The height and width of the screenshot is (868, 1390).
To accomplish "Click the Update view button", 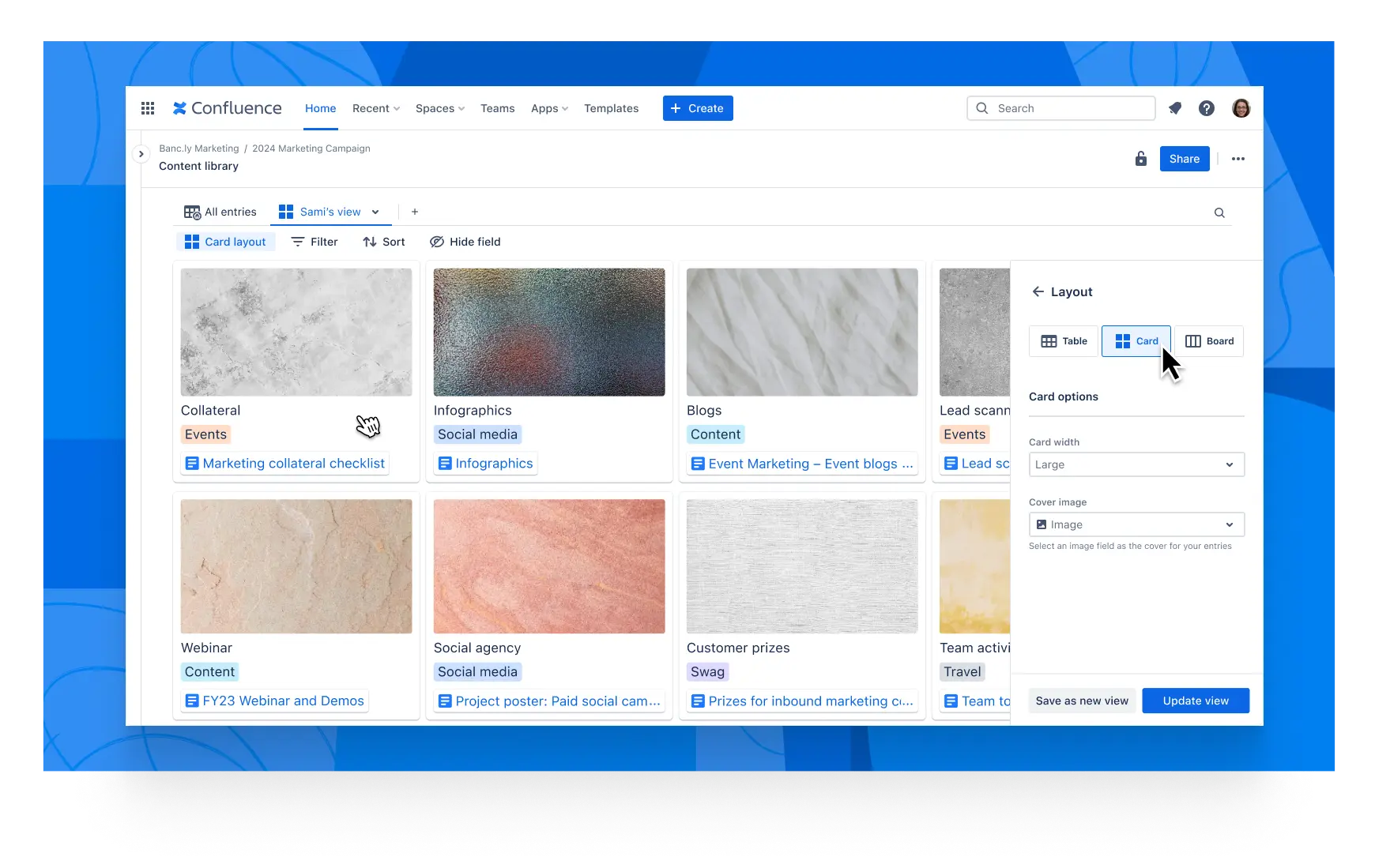I will coord(1195,701).
